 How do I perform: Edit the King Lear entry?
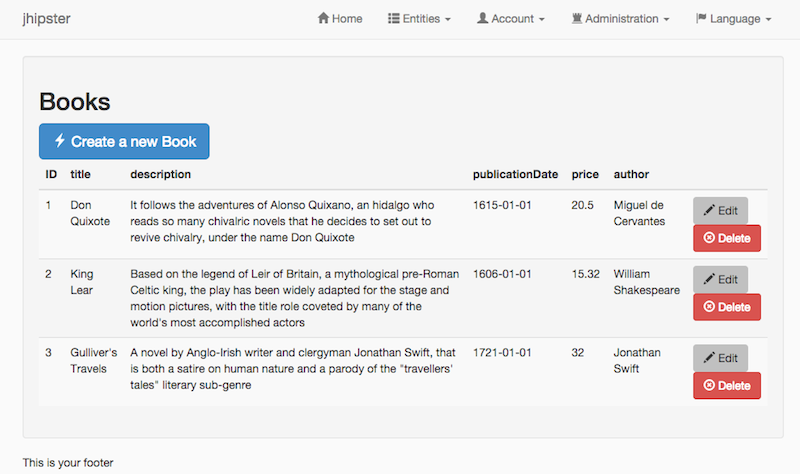pos(720,280)
